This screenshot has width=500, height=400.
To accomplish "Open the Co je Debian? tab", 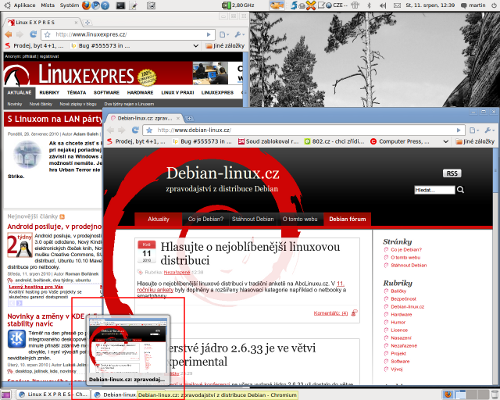I will pyautogui.click(x=206, y=219).
